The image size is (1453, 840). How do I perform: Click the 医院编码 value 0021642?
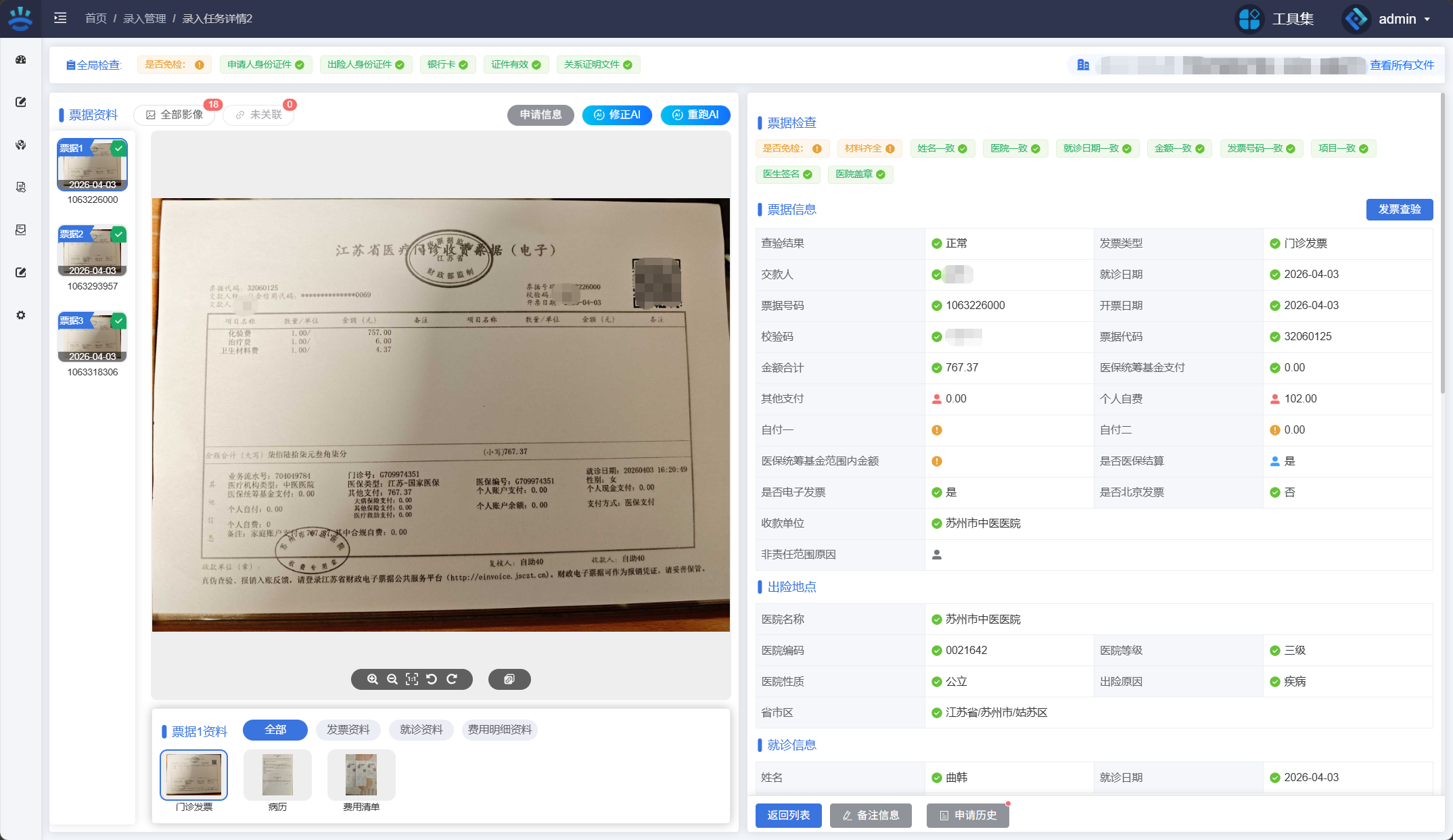click(x=967, y=651)
